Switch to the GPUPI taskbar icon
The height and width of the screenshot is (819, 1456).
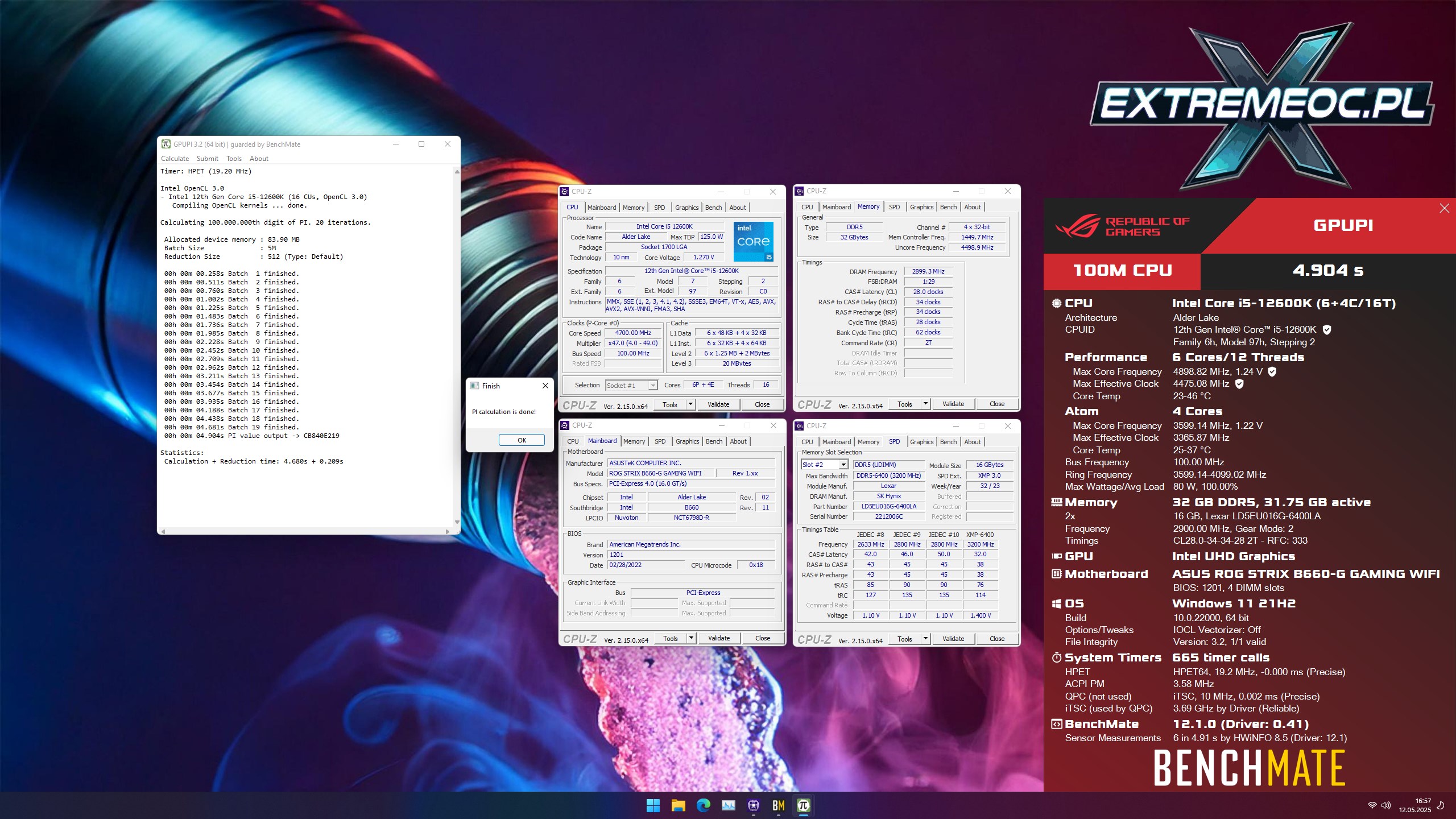point(804,805)
